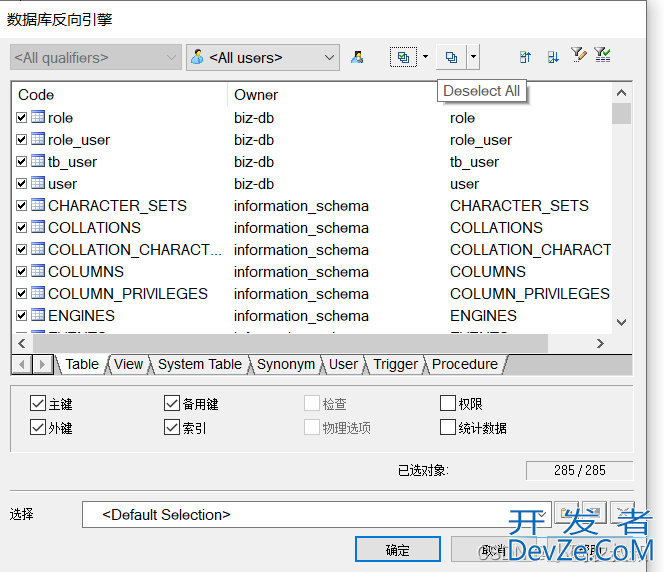
Task: Click the table icon of the COLUMNS row
Action: point(38,271)
